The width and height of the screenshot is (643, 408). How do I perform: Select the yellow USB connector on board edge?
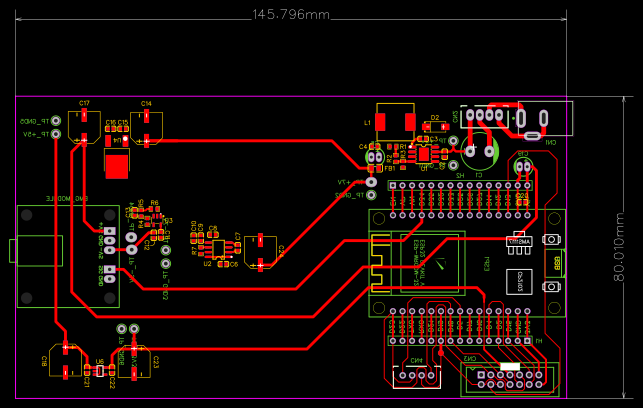pyautogui.click(x=555, y=263)
